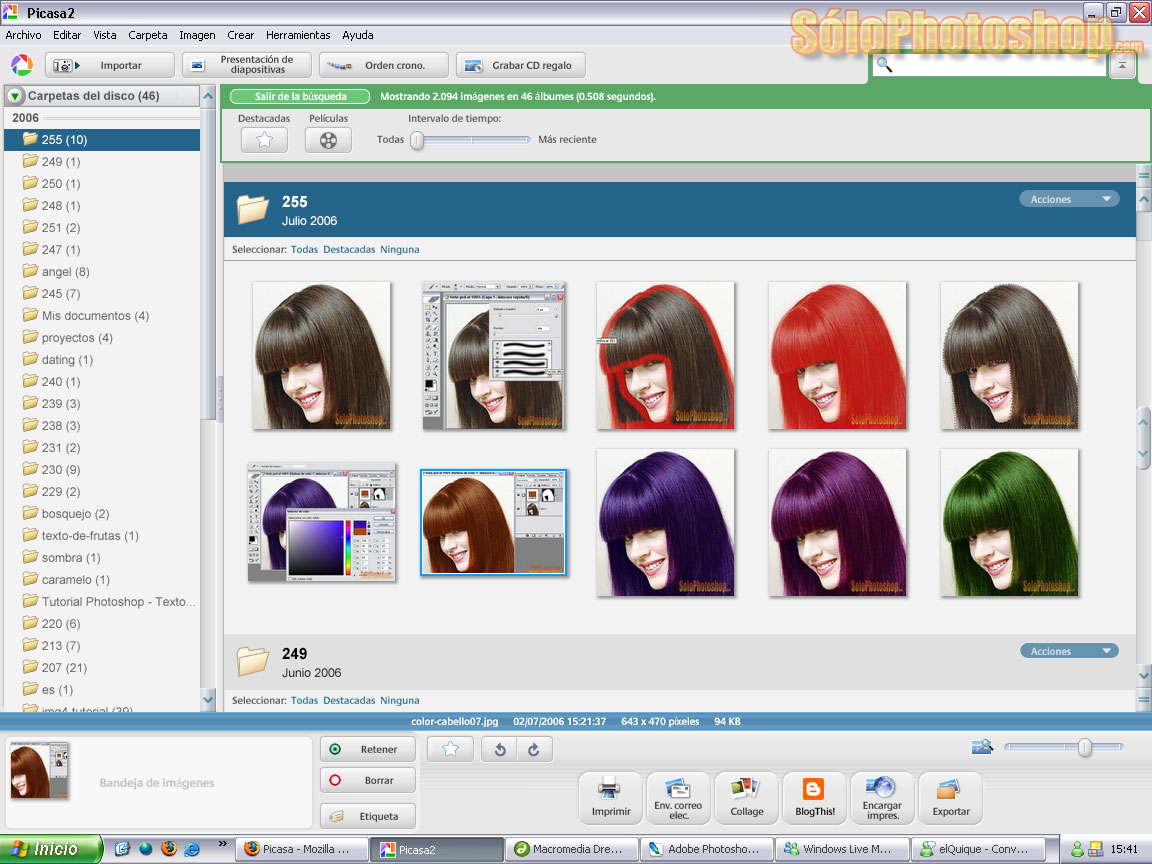Click the Picasa logo icon in toolbar
1152x864 pixels.
click(x=22, y=65)
